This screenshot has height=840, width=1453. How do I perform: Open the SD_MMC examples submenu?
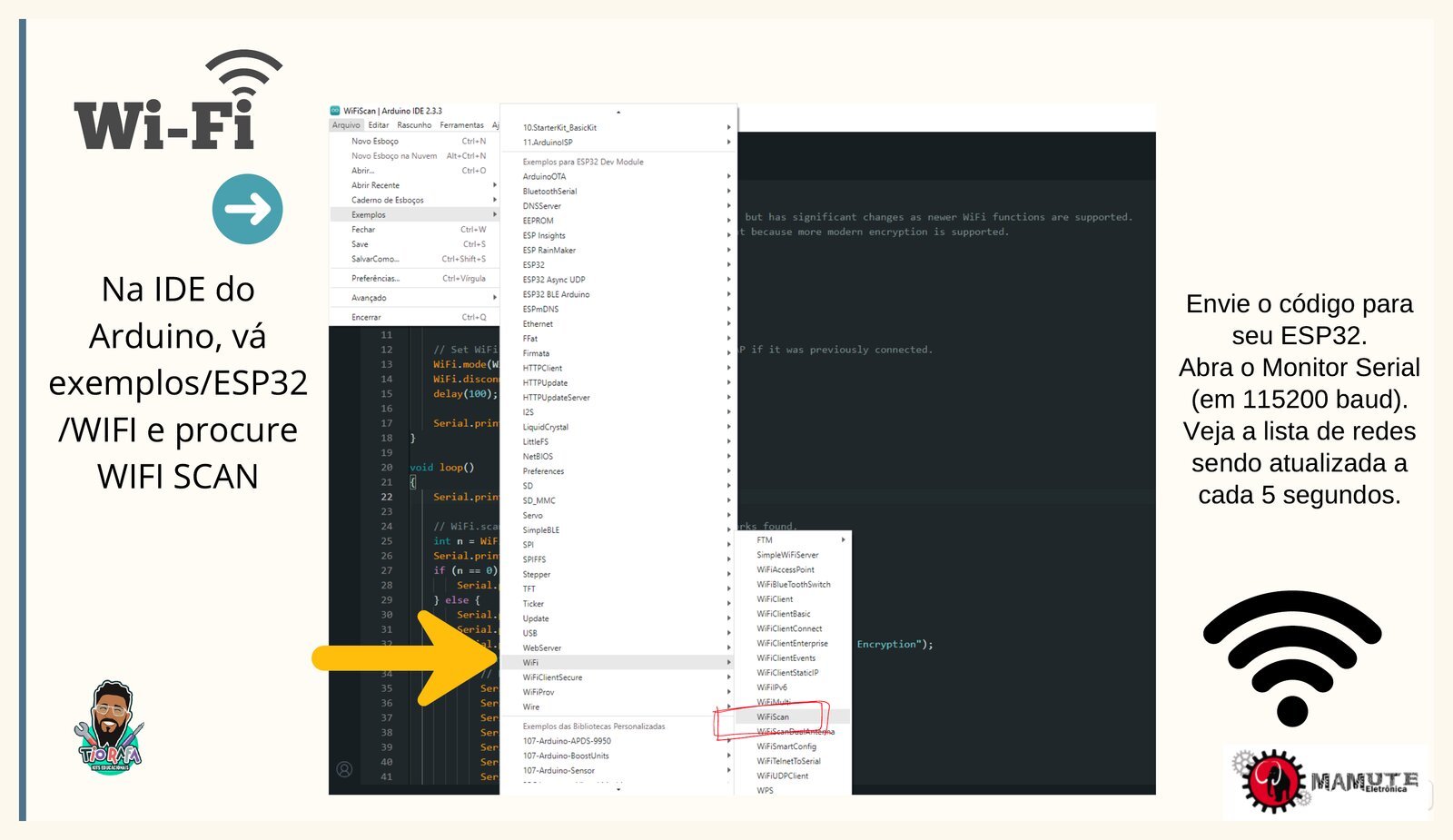click(x=618, y=501)
